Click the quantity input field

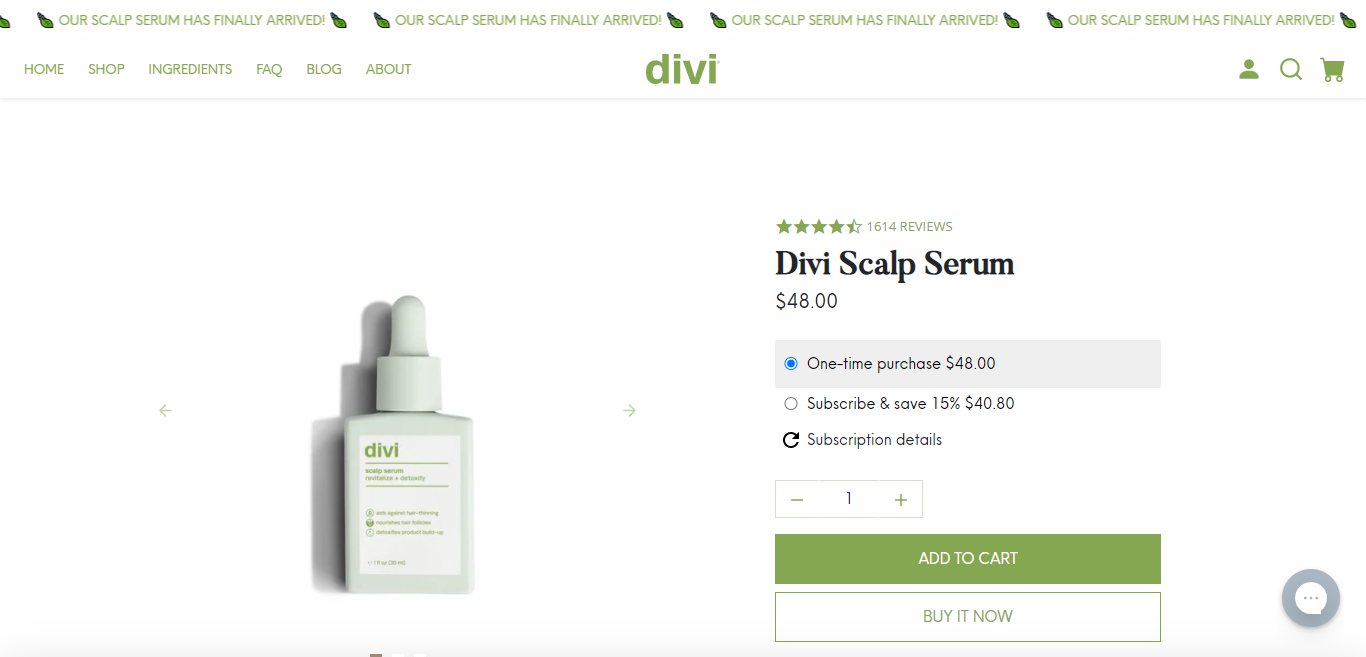[x=849, y=499]
